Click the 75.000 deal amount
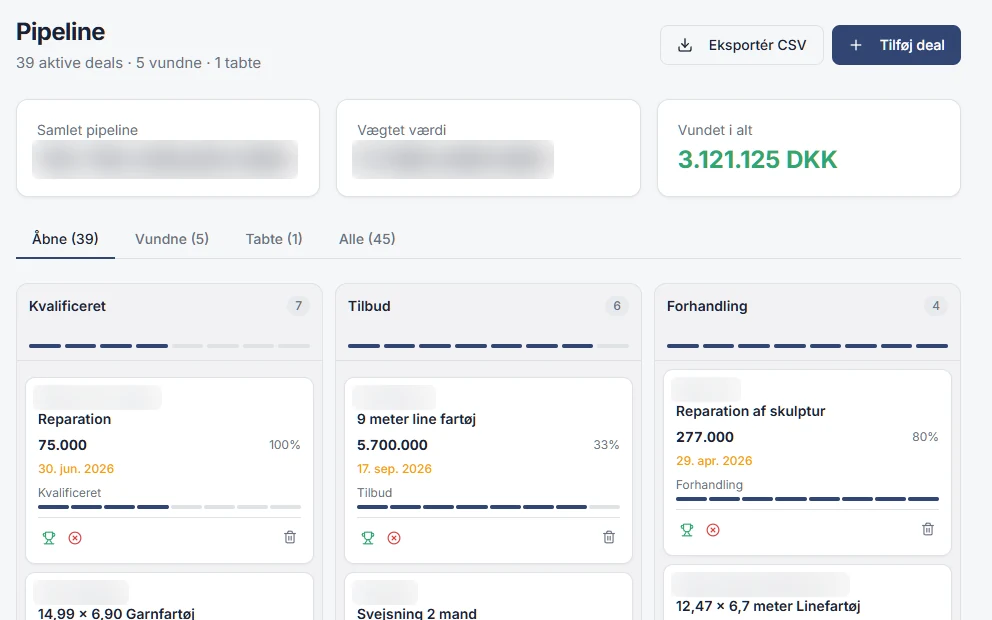Image resolution: width=992 pixels, height=620 pixels. [62, 445]
